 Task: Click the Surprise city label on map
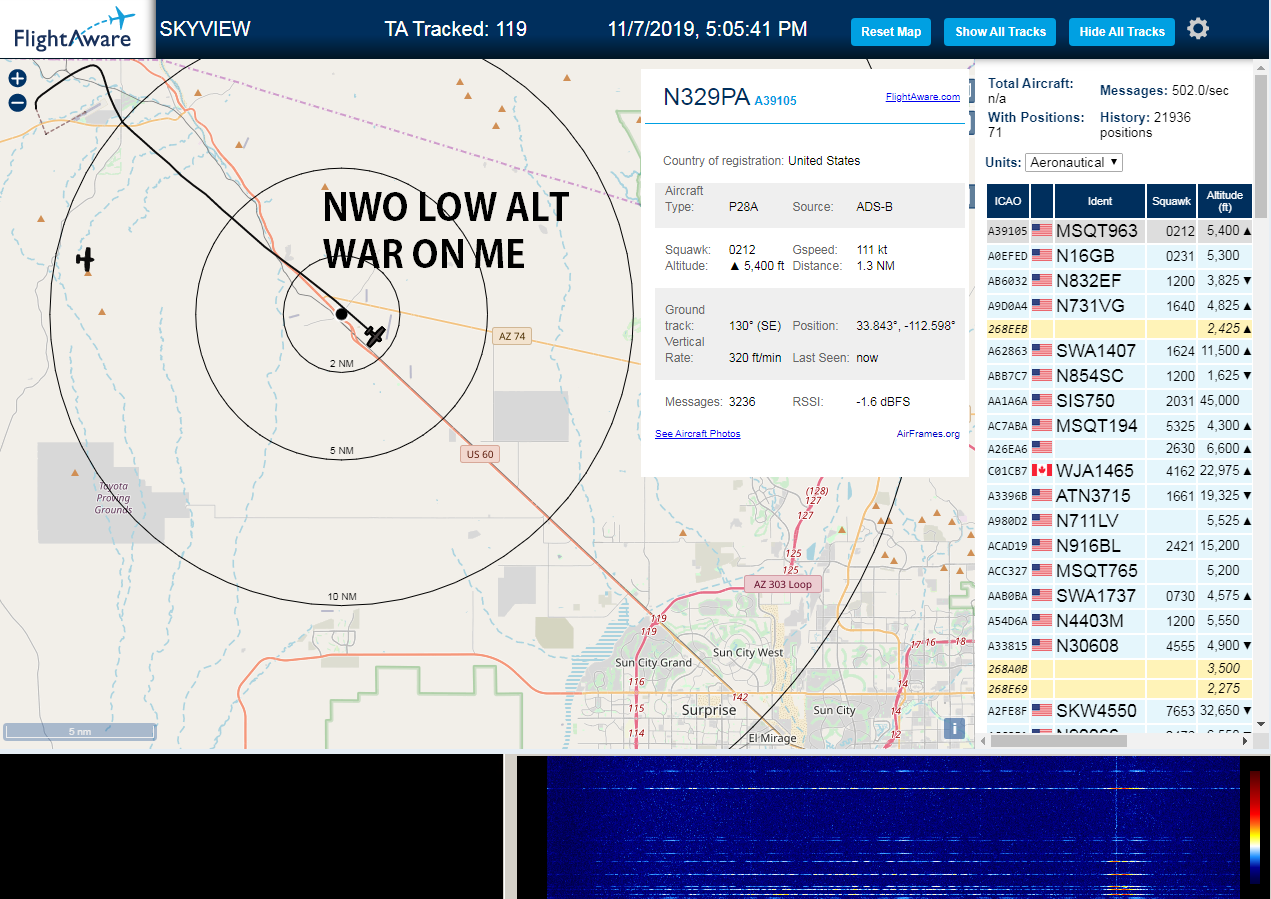click(709, 710)
